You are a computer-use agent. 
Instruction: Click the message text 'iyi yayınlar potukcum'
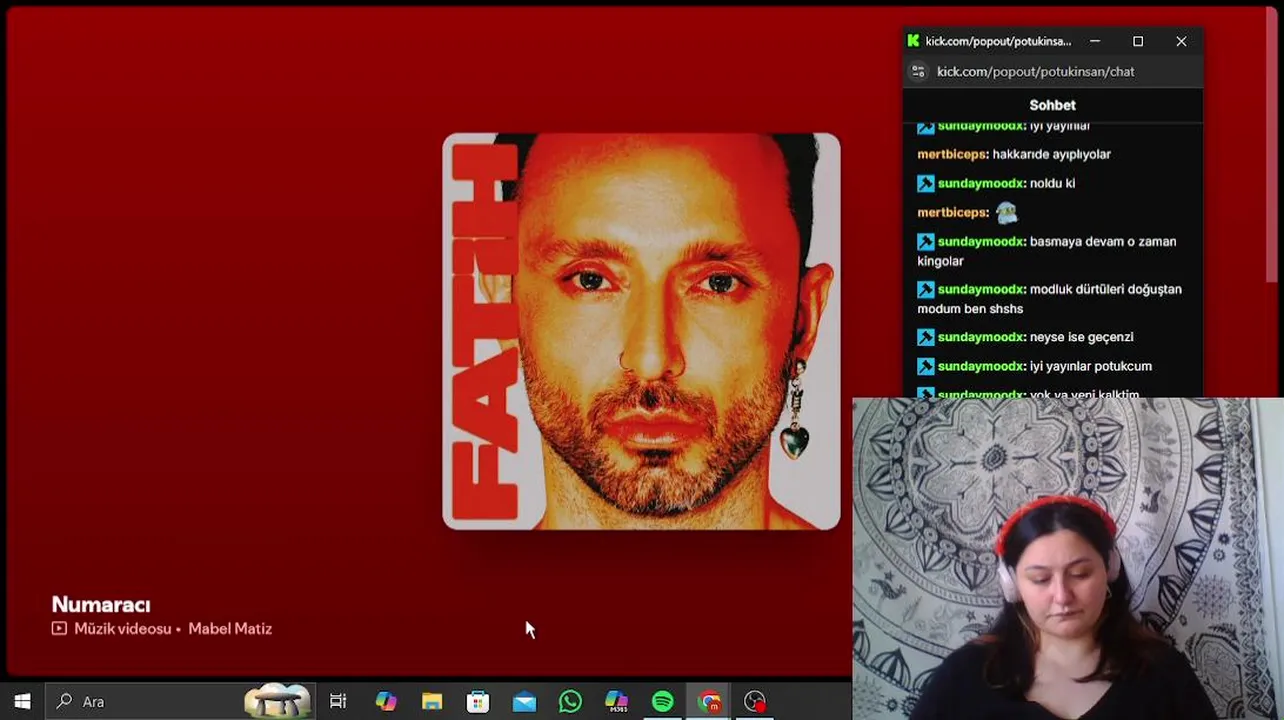(x=1090, y=367)
